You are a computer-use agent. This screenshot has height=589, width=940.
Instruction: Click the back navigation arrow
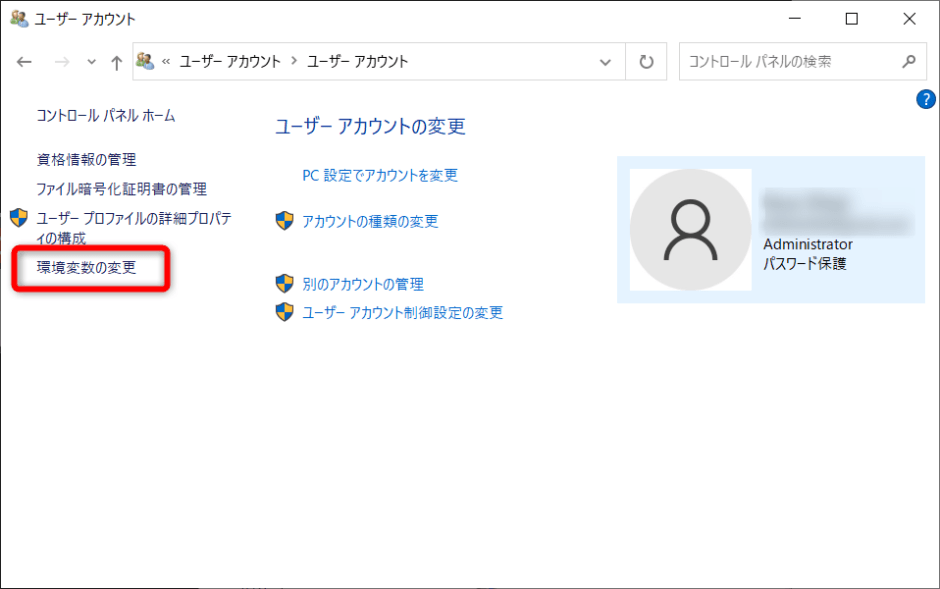(x=24, y=61)
